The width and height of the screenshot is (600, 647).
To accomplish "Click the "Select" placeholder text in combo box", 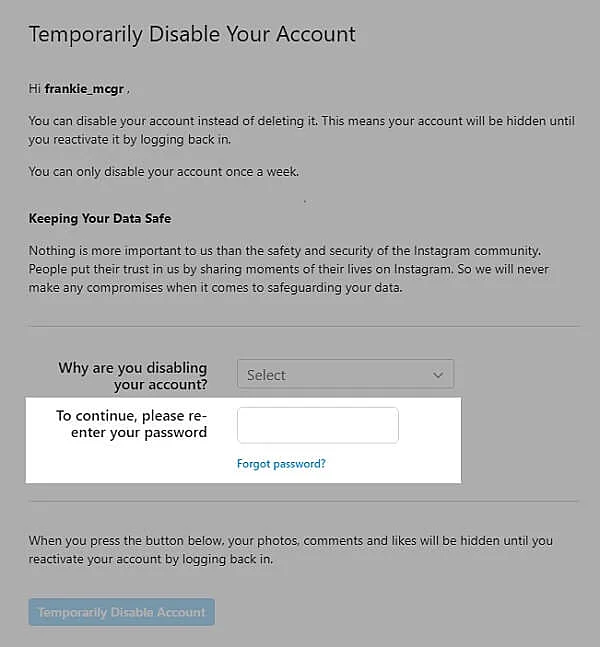I will coord(267,375).
